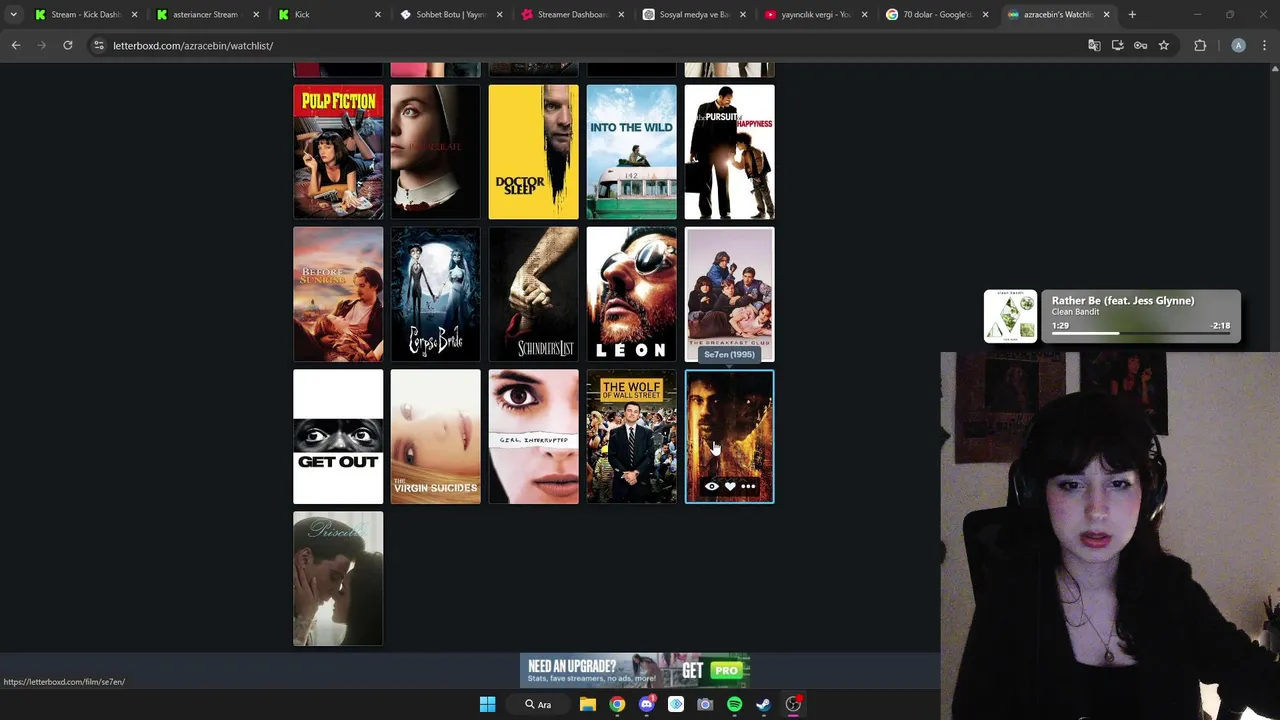The height and width of the screenshot is (720, 1280).
Task: Open Steam from the taskbar
Action: tap(763, 704)
